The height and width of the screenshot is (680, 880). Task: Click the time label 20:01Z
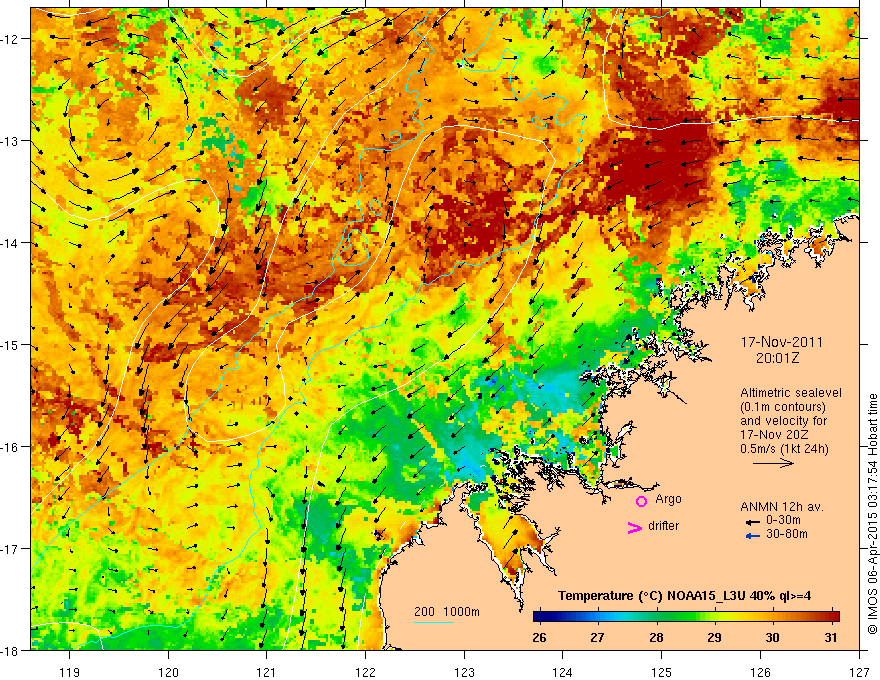click(x=777, y=358)
